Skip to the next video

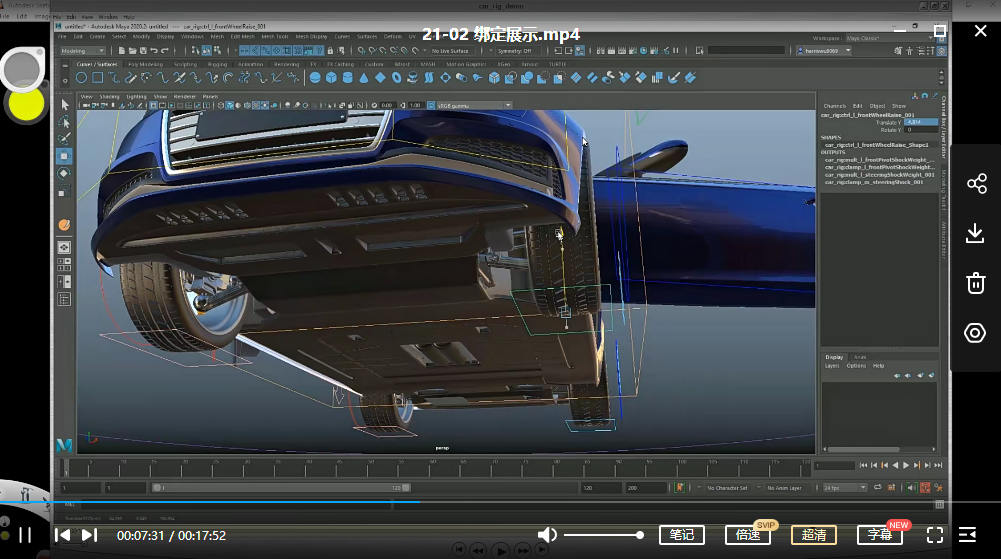[x=89, y=535]
